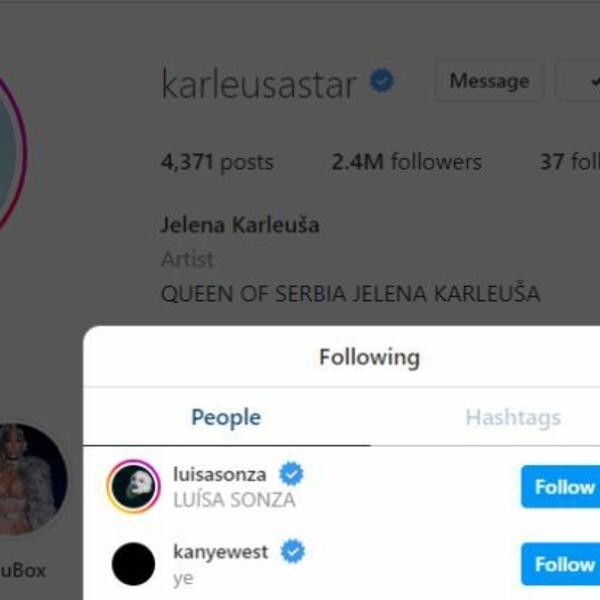View karleusastar's profile picture story
The image size is (600, 600).
tap(11, 153)
